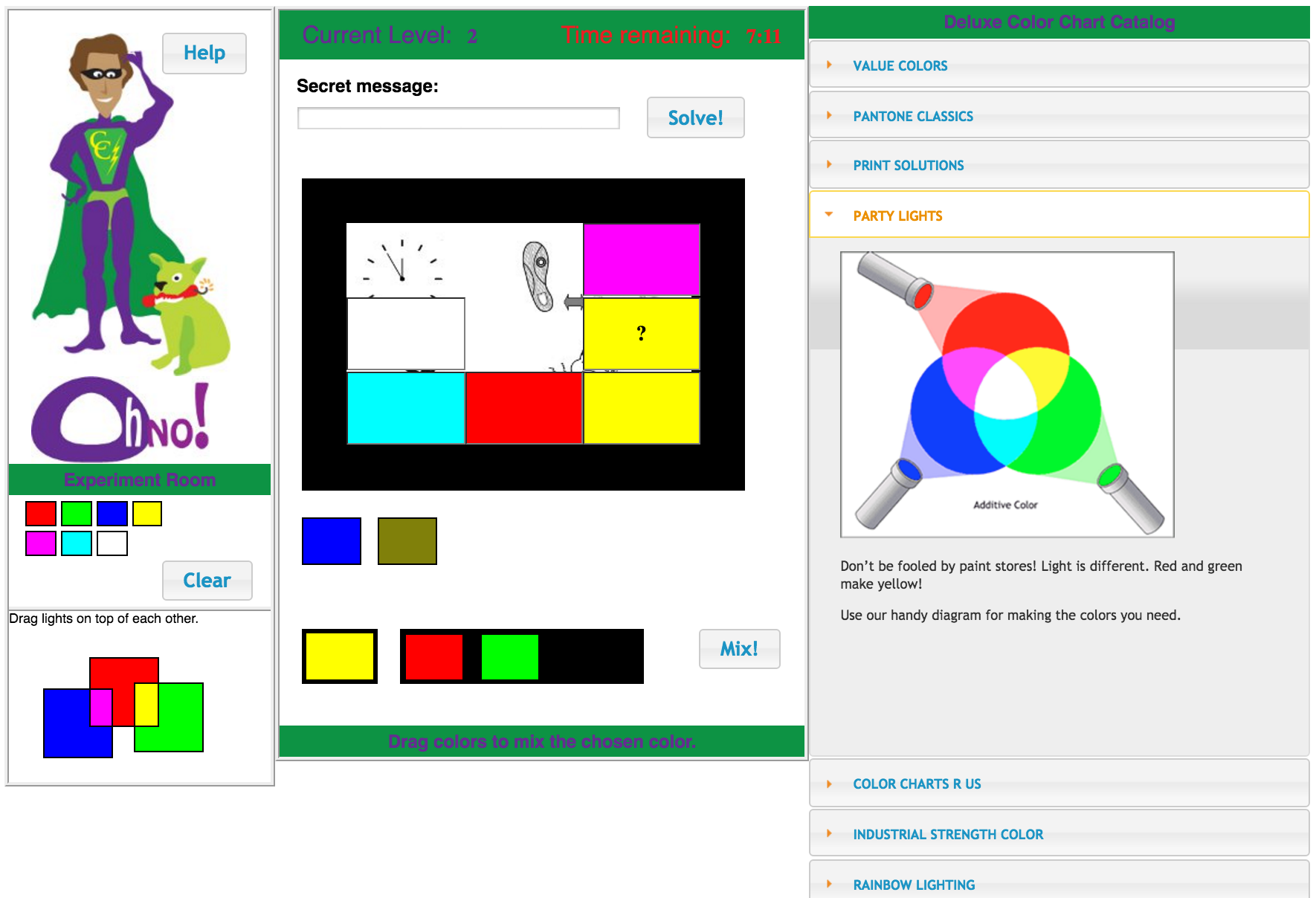Select the green light swatch in Experiment Room
Image resolution: width=1316 pixels, height=898 pixels.
(x=77, y=514)
